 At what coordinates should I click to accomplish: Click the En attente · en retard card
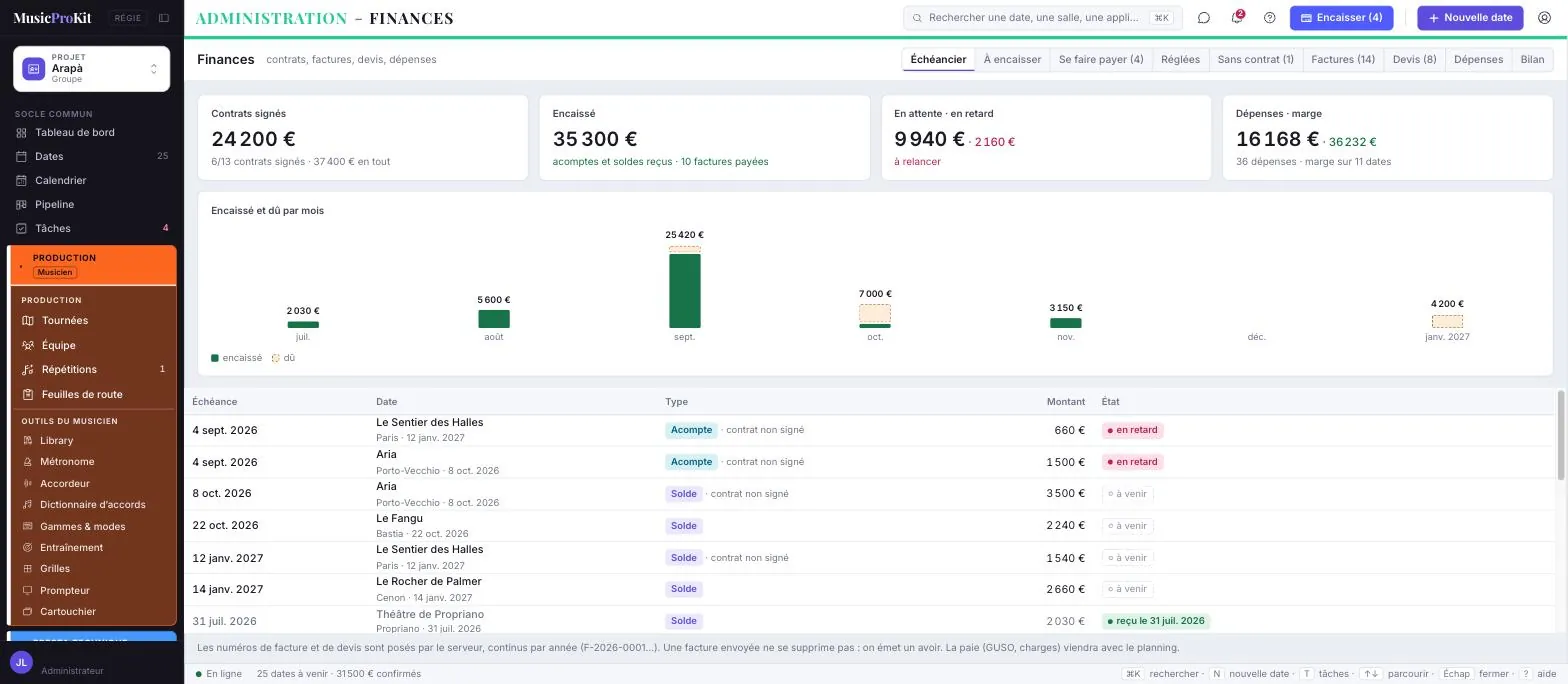point(1046,138)
